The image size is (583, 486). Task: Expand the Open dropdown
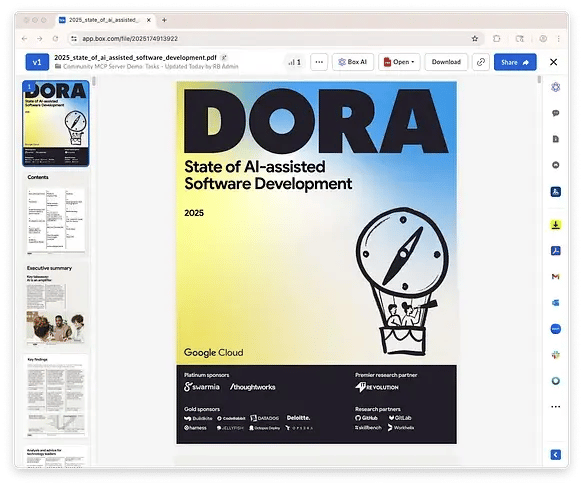(399, 62)
